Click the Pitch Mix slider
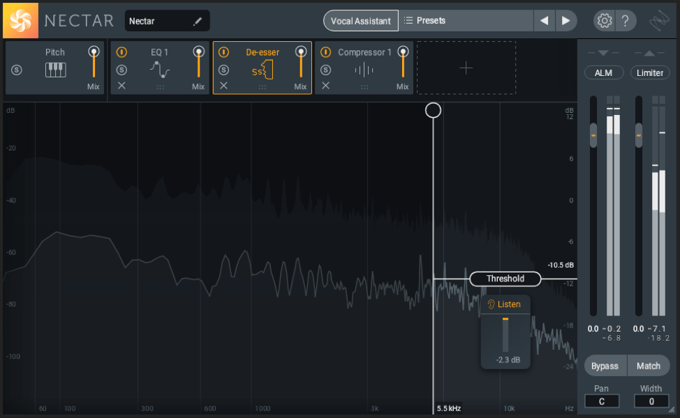The height and width of the screenshot is (418, 680). [94, 62]
